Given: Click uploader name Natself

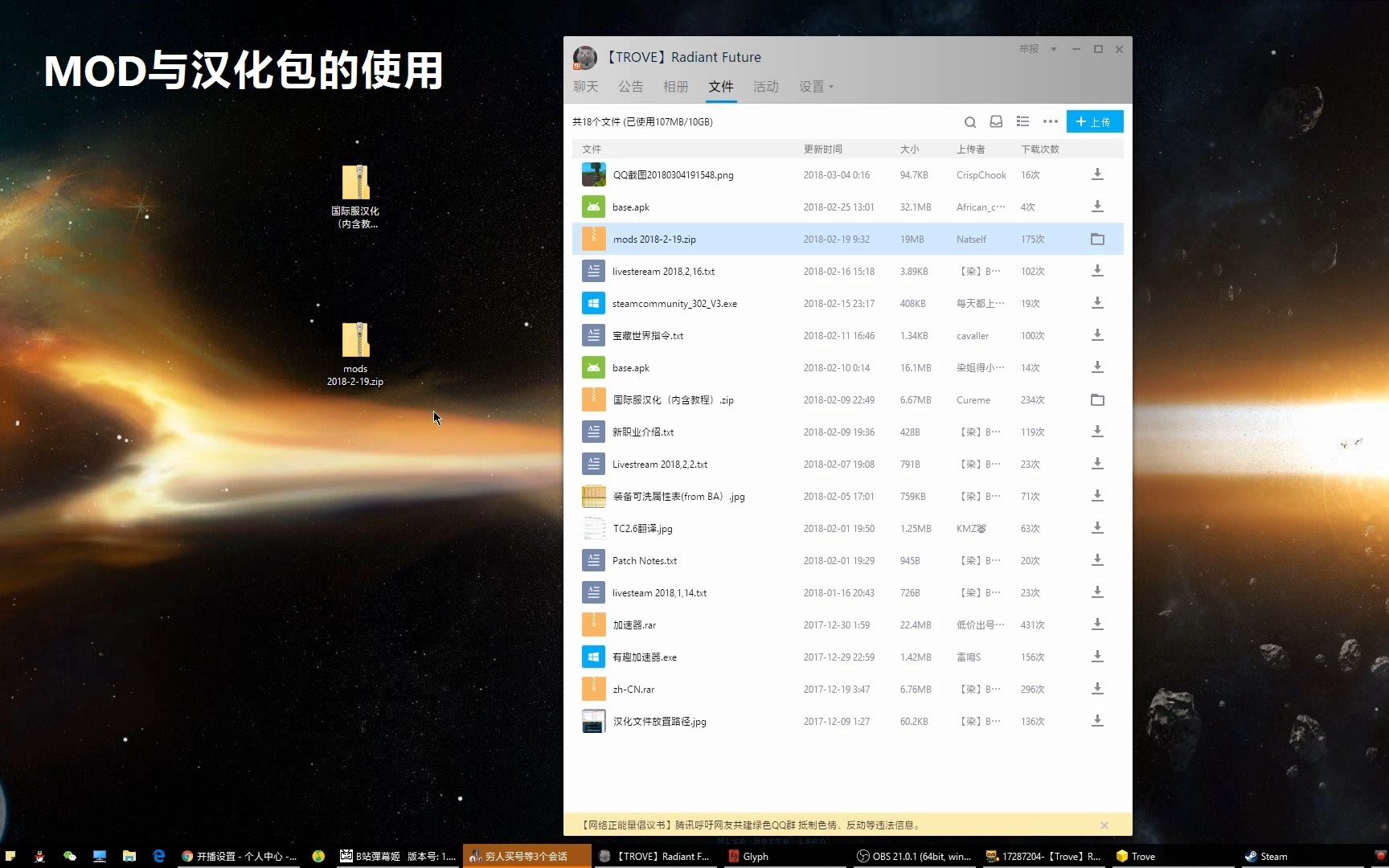Looking at the screenshot, I should (x=971, y=240).
